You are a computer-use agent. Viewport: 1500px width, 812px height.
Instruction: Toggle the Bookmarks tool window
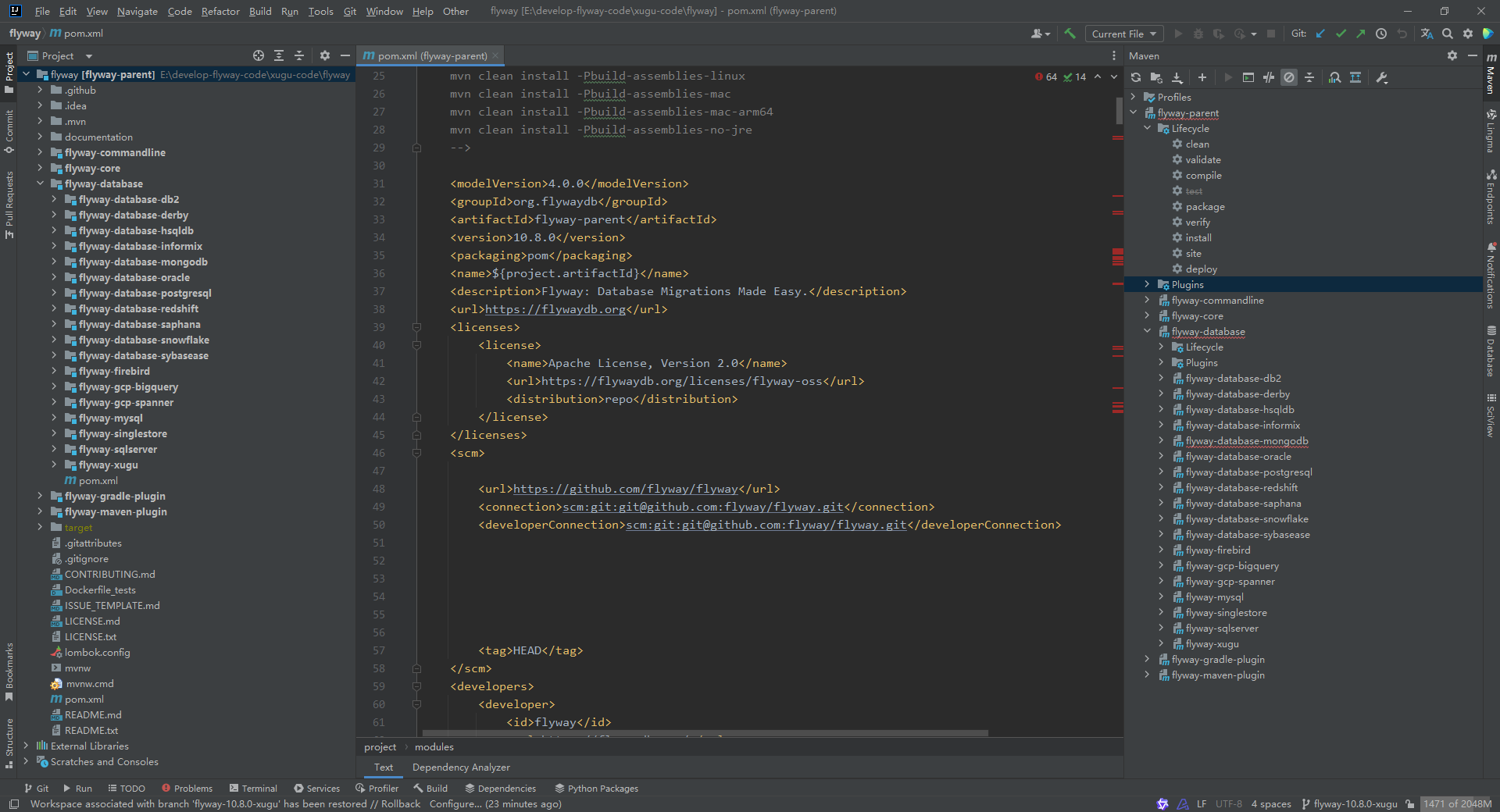[9, 671]
